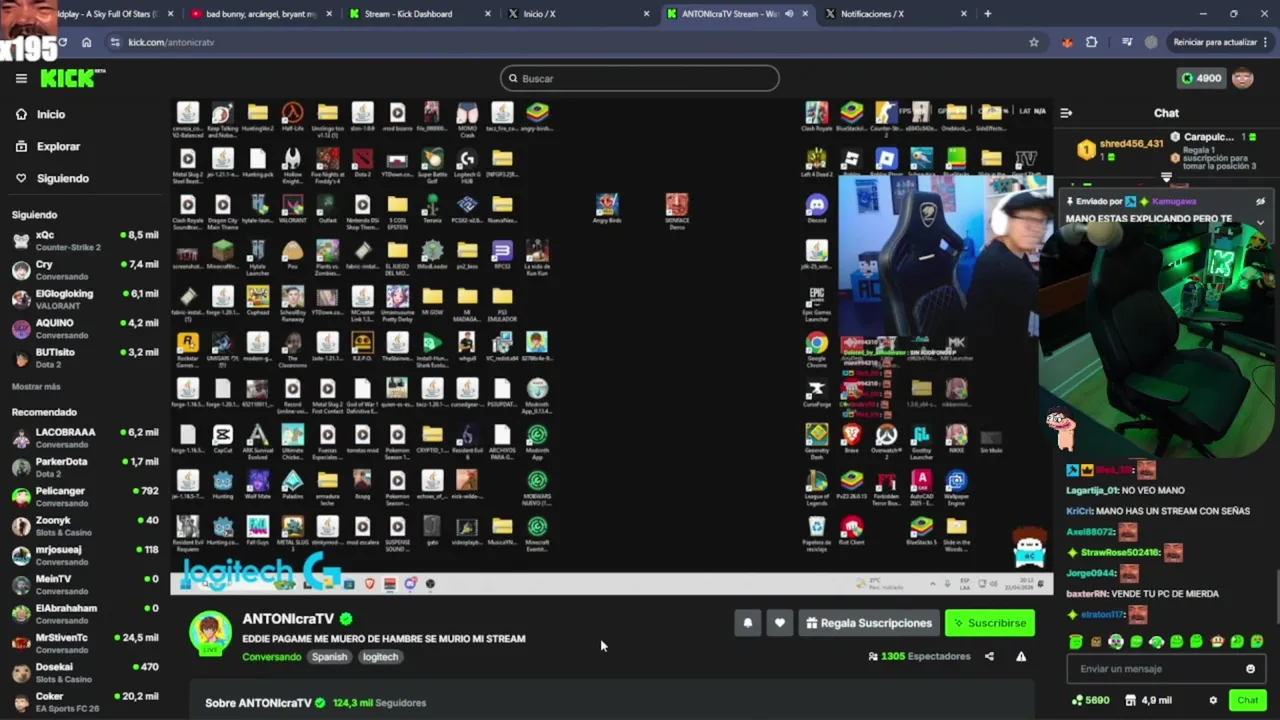Open the recommended MeinTV channel
The image size is (1280, 720).
click(x=85, y=584)
